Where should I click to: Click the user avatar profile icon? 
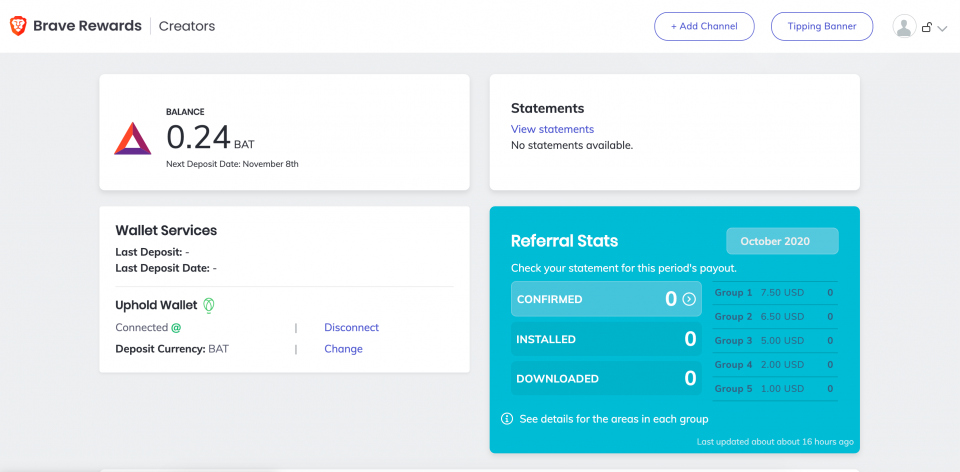click(x=904, y=26)
